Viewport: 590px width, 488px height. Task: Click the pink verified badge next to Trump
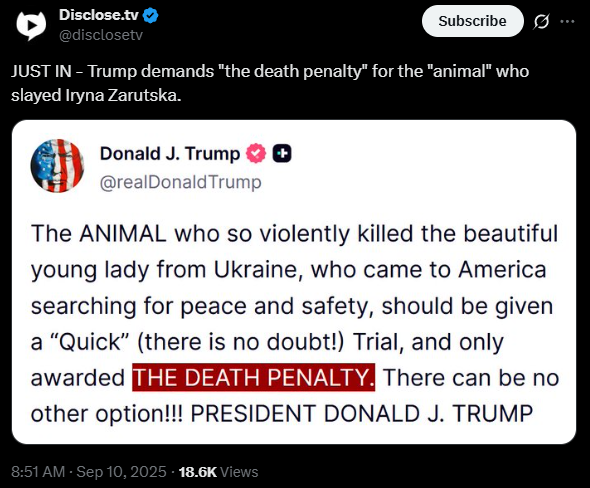click(x=256, y=154)
